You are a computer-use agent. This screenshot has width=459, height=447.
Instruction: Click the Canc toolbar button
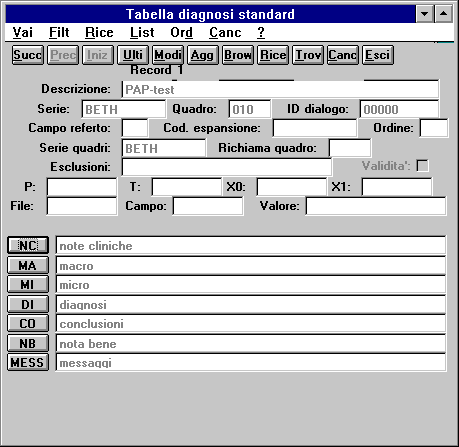click(343, 55)
